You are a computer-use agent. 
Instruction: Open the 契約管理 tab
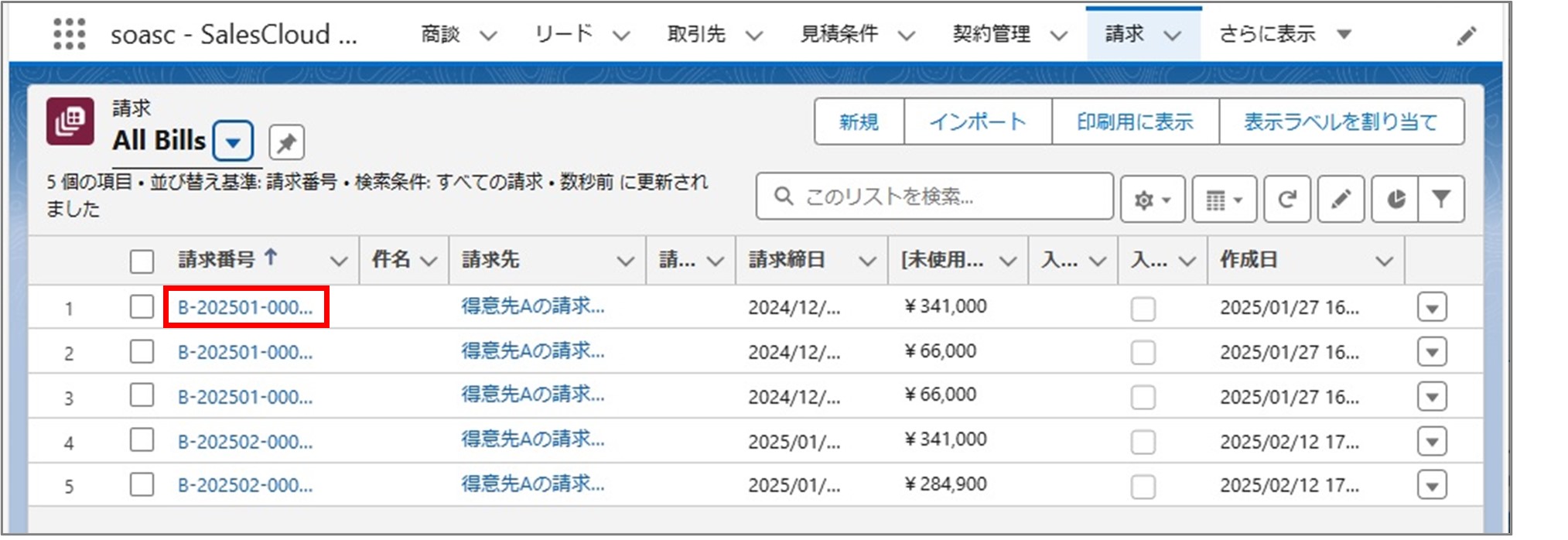(991, 34)
